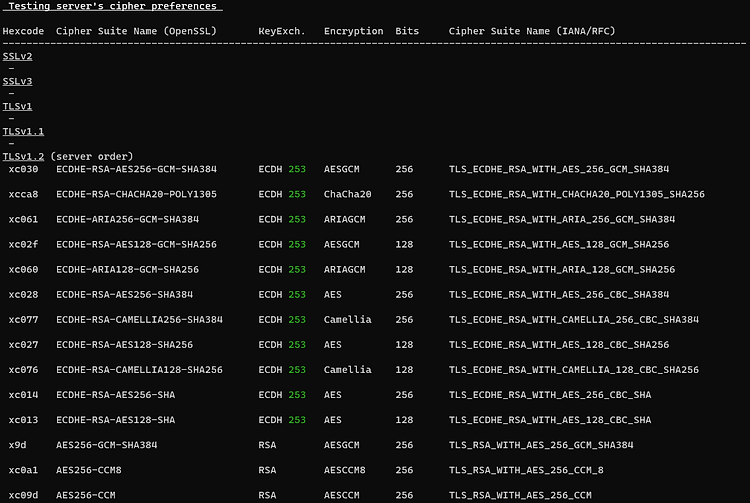Click the "Encryption" column header
The image size is (750, 503).
coord(353,31)
